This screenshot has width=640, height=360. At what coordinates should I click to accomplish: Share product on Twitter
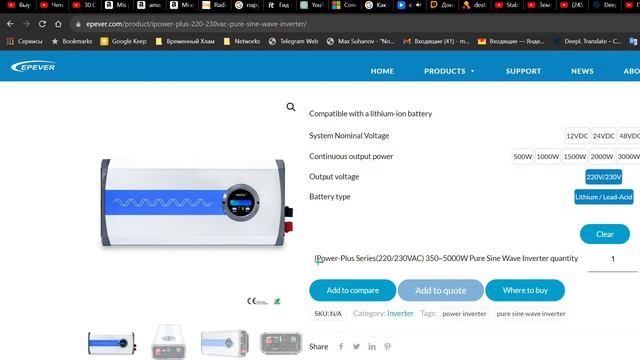pos(356,347)
